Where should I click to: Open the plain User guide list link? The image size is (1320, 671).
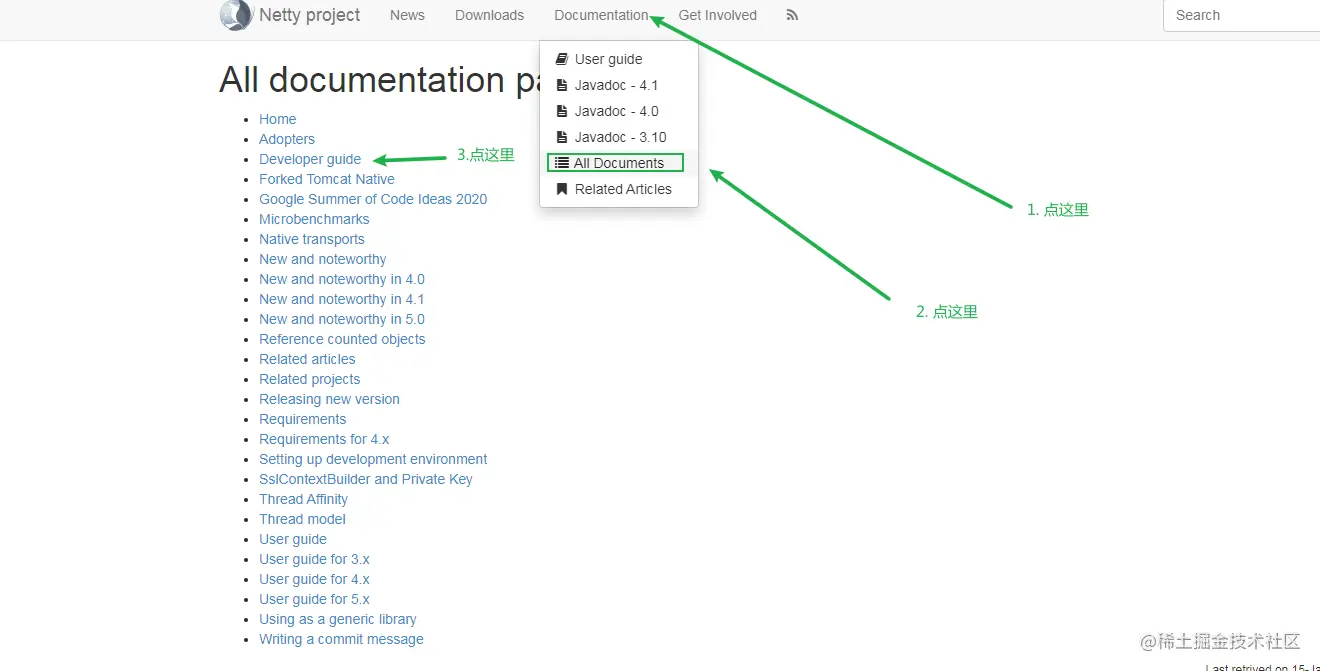(293, 539)
